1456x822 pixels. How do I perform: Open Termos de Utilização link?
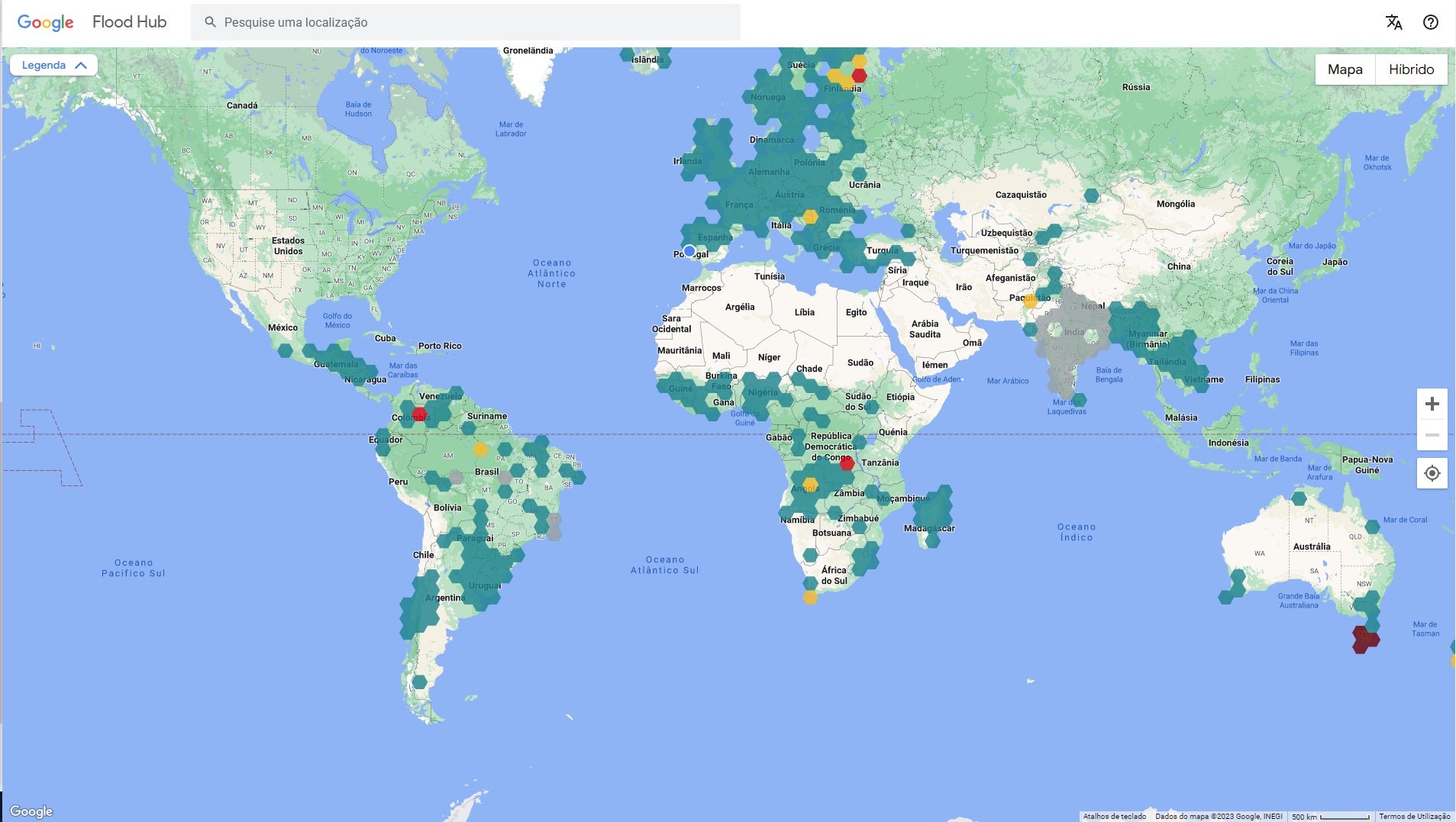click(x=1414, y=816)
